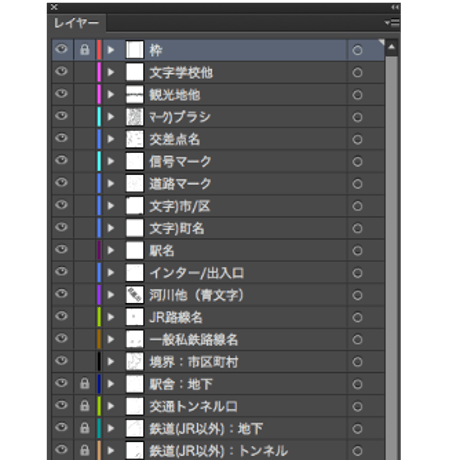
Task: Click target circle of 文字学校他 layer
Action: (357, 73)
